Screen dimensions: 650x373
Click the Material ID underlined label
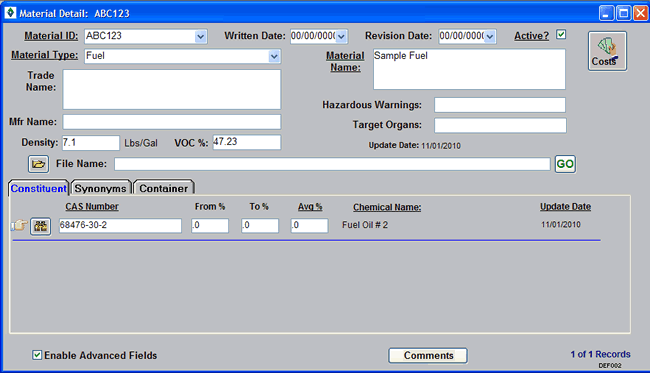point(51,36)
